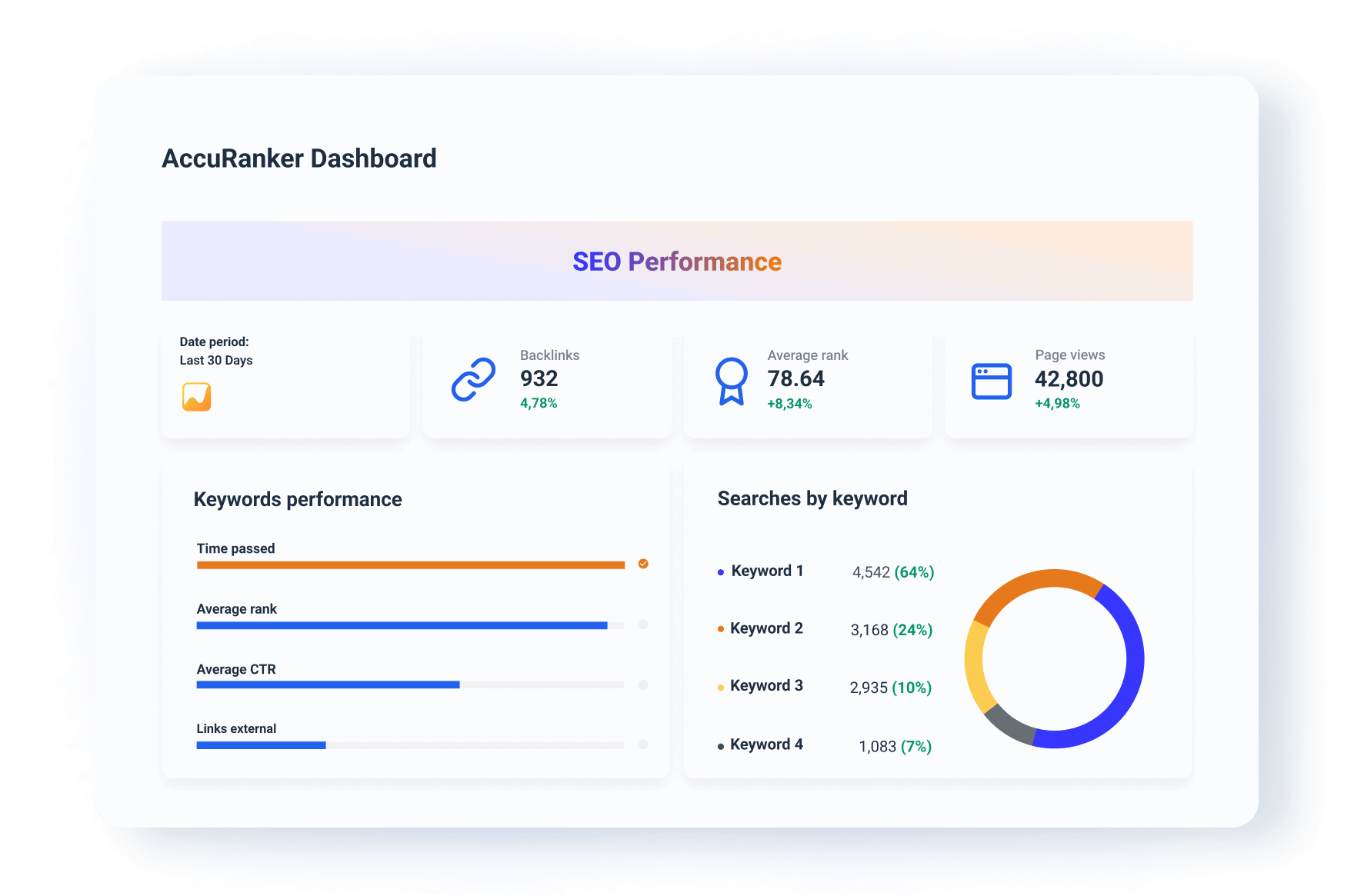Click the 4,542 value for Keyword 1
The height and width of the screenshot is (896, 1354).
point(870,571)
